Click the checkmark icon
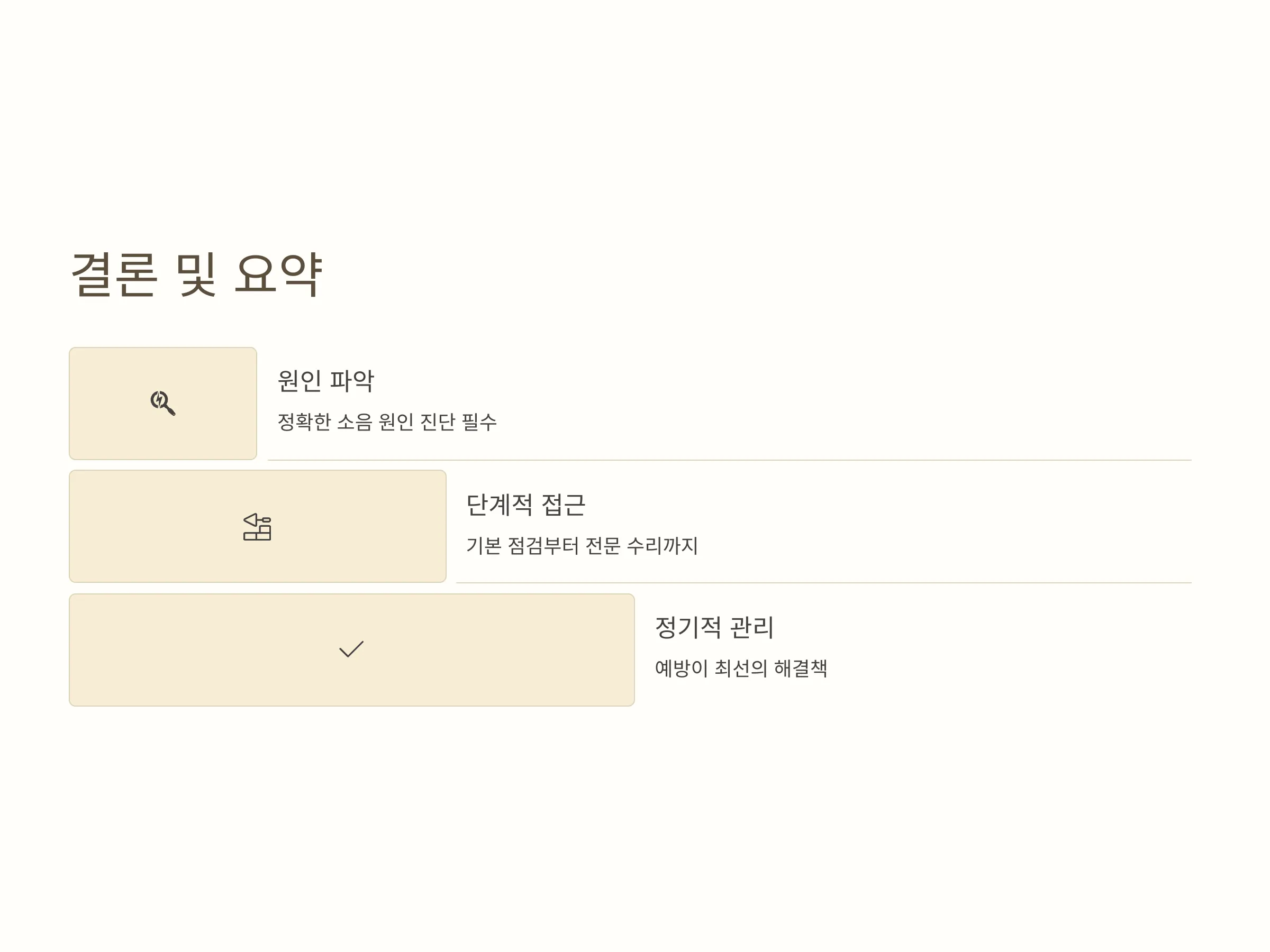The image size is (1270, 952). tap(351, 649)
